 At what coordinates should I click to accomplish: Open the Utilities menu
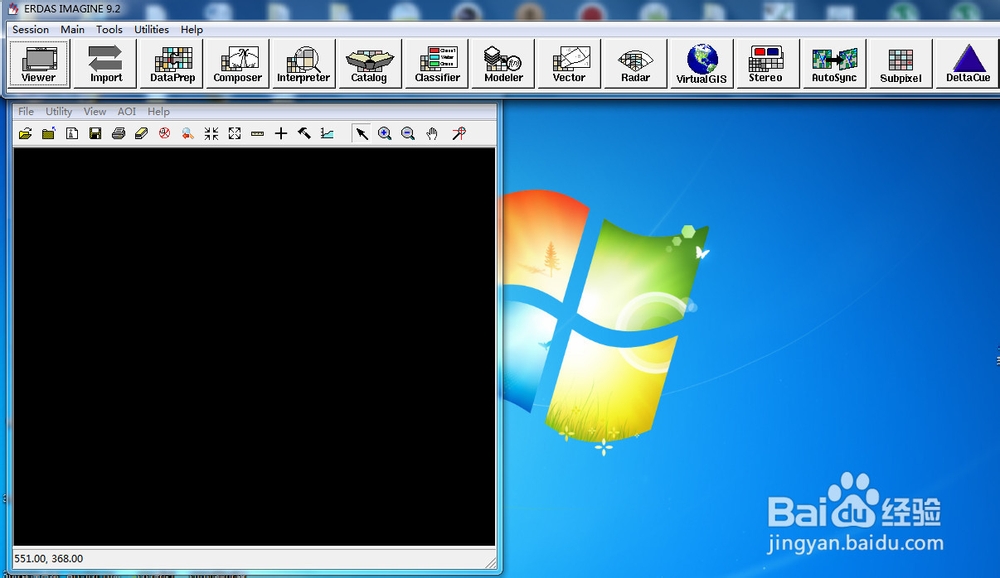(x=151, y=29)
